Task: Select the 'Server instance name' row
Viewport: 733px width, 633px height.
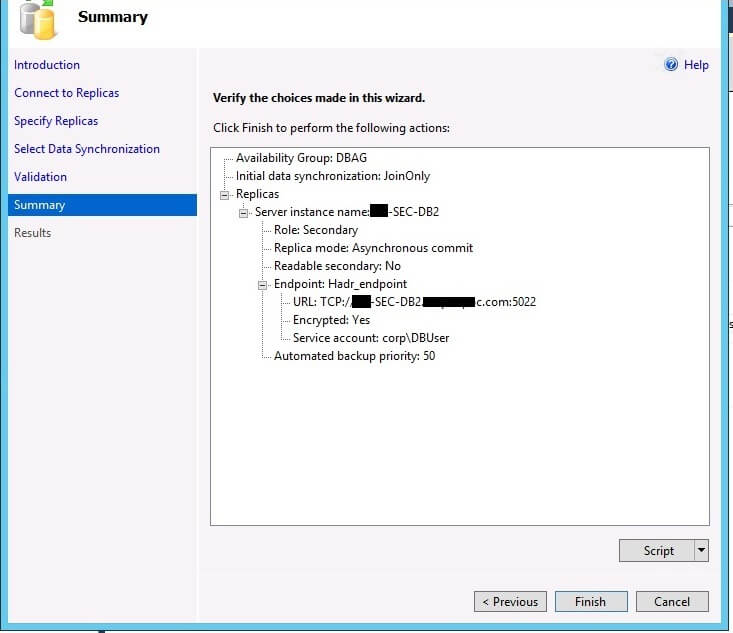Action: pyautogui.click(x=347, y=212)
